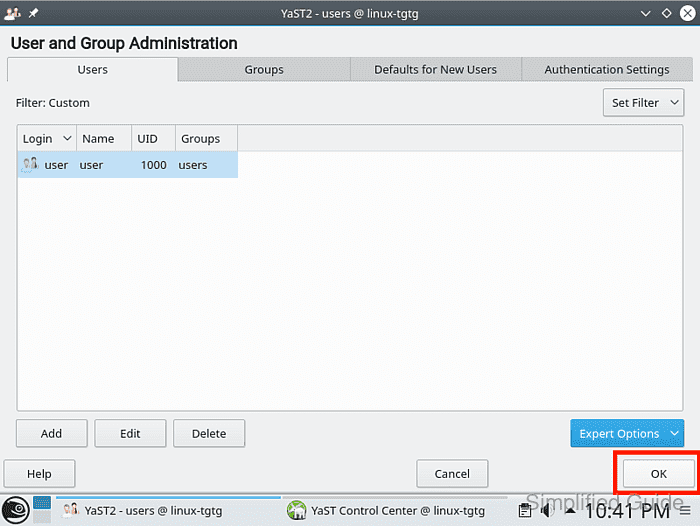Sort by the Name column header

click(x=104, y=139)
